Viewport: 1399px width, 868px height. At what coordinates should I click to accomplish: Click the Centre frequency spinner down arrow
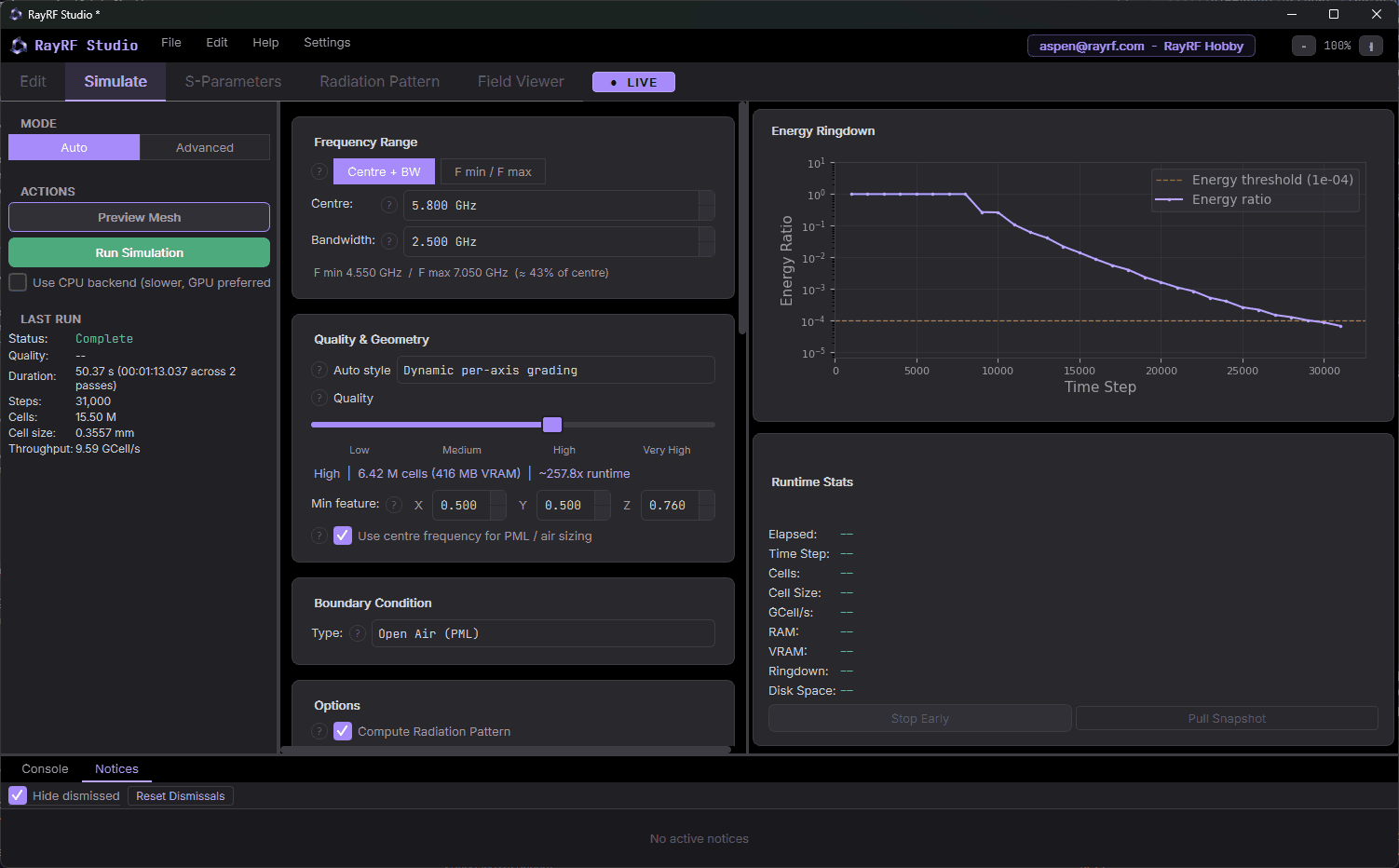pyautogui.click(x=707, y=212)
